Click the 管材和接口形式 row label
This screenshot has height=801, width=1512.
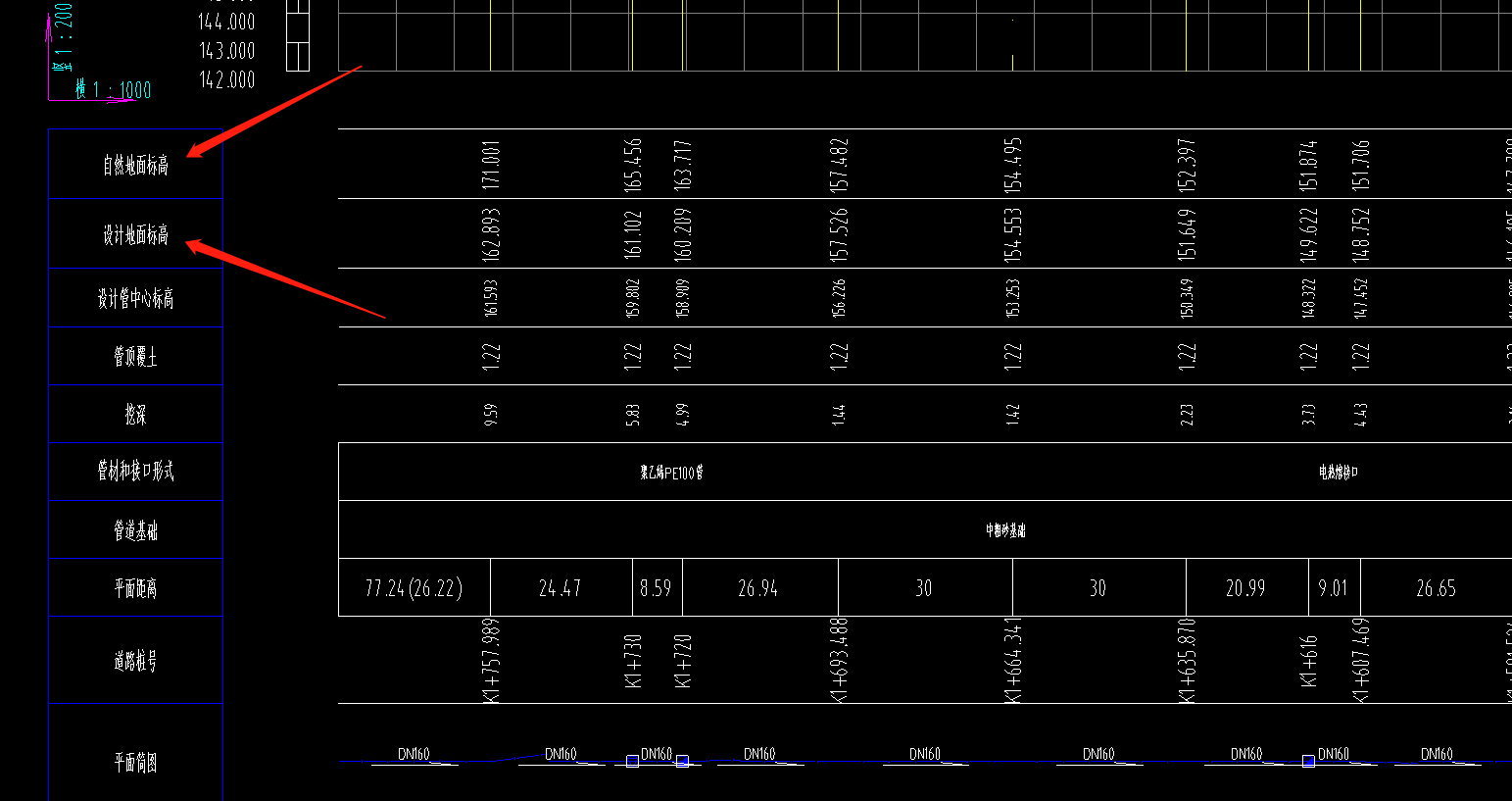click(x=135, y=472)
